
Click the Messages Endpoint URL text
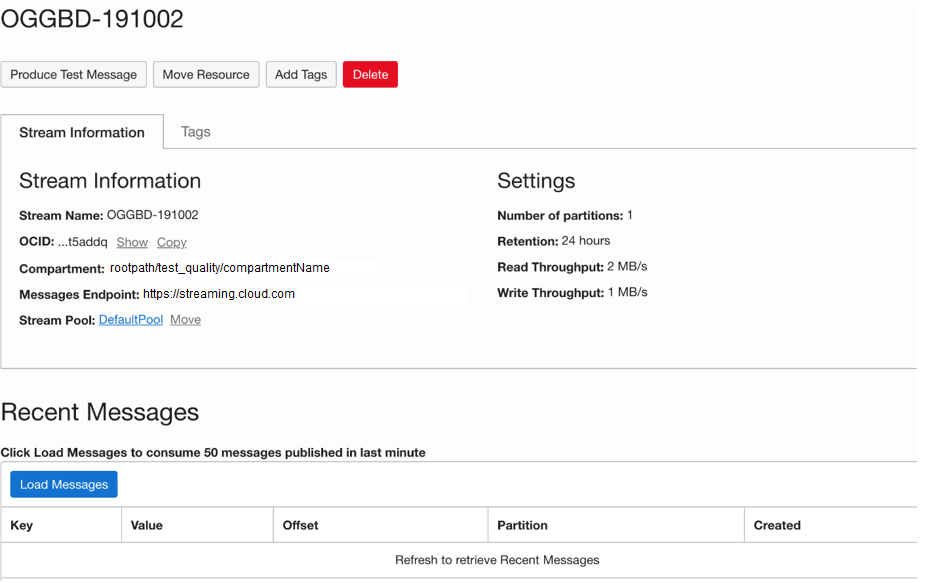click(219, 294)
